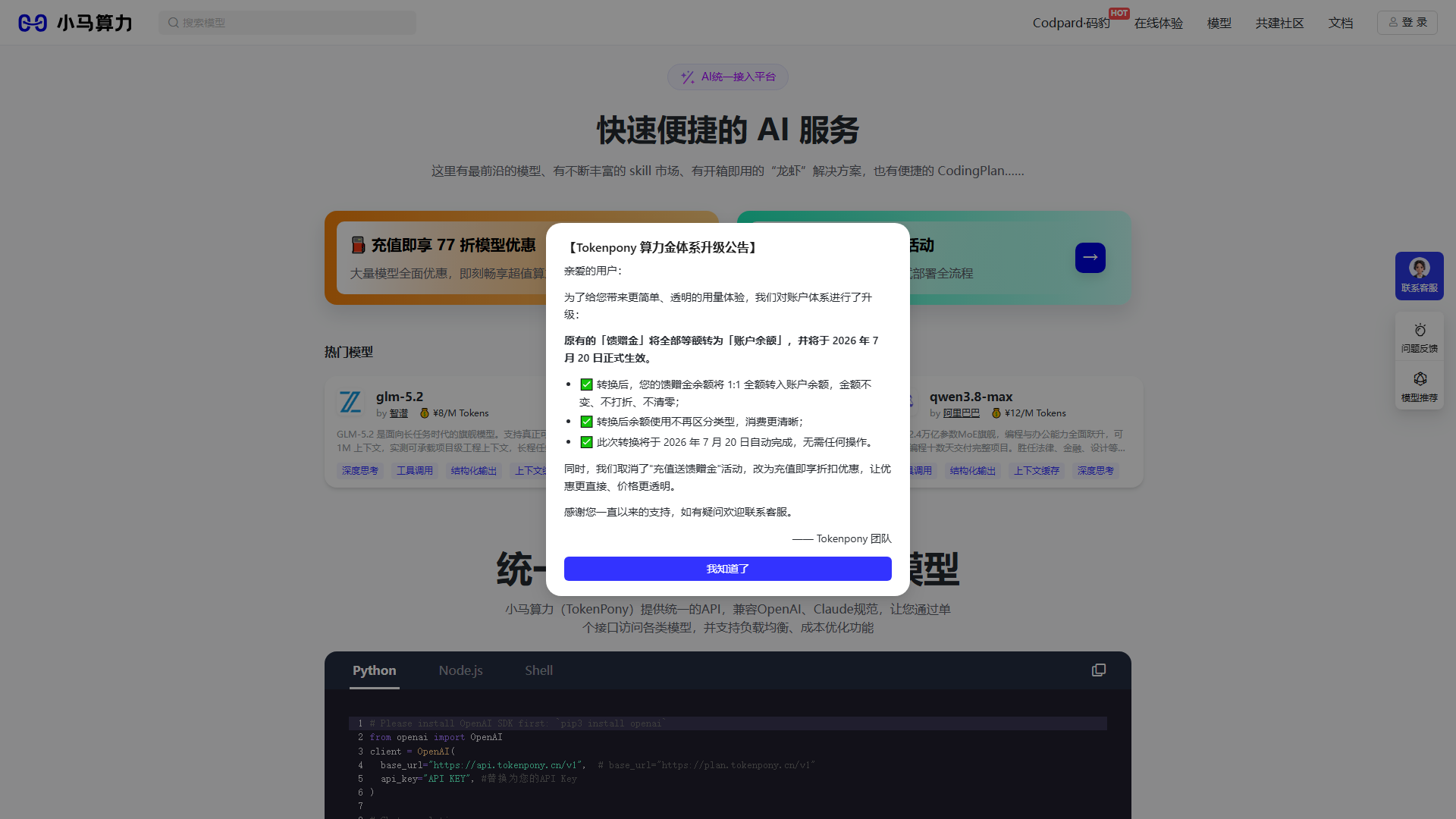Open 在线体验 in top navigation
The height and width of the screenshot is (819, 1456).
pos(1158,23)
